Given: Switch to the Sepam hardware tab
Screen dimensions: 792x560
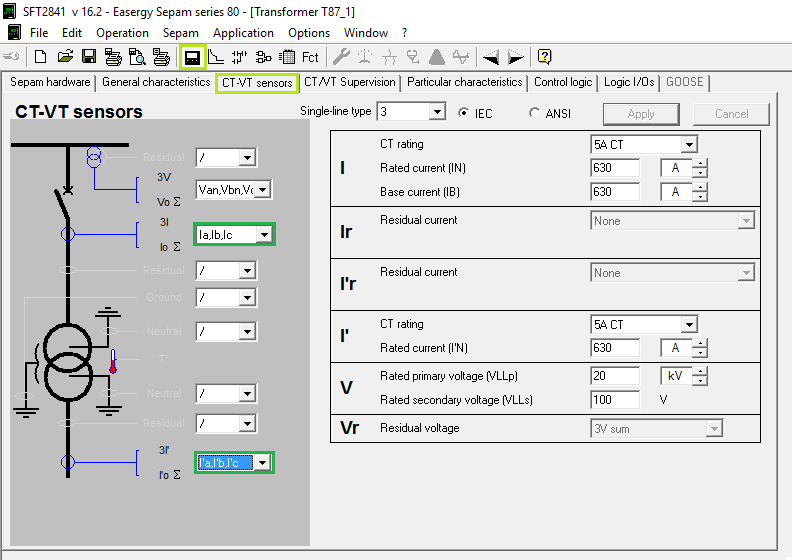Looking at the screenshot, I should pyautogui.click(x=50, y=82).
